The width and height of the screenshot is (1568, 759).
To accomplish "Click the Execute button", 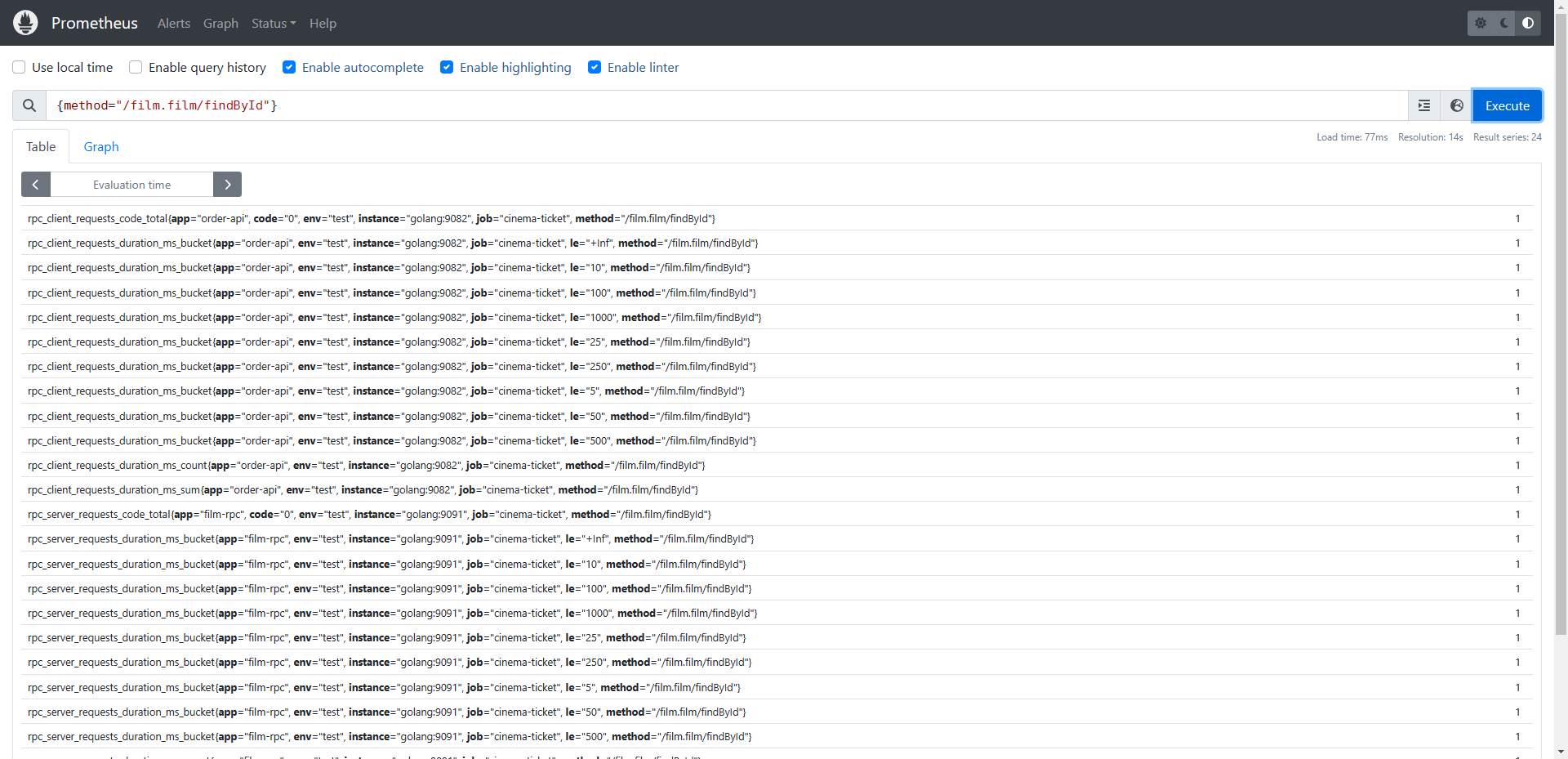I will [x=1507, y=105].
